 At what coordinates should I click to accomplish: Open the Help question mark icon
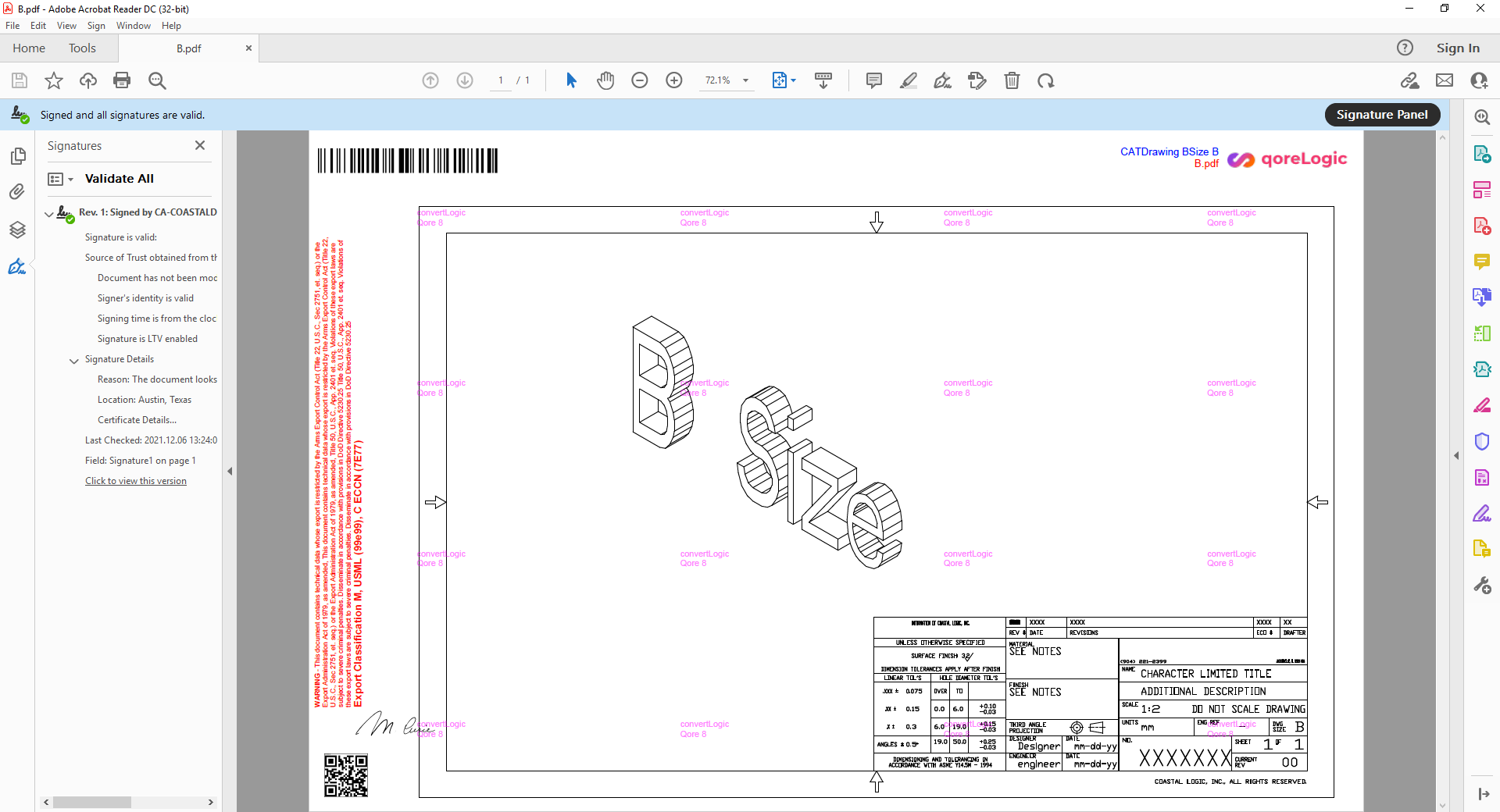[1405, 48]
